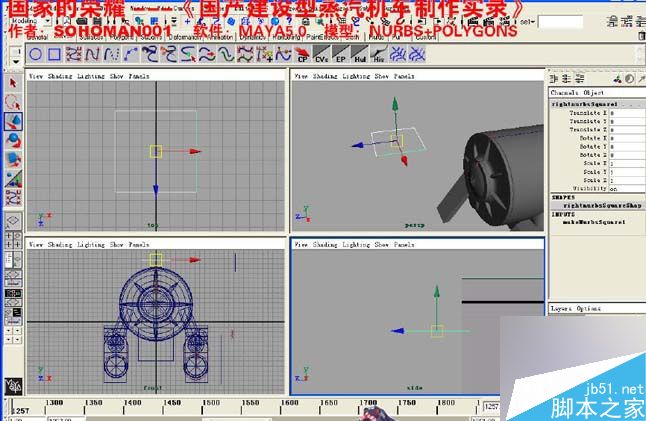
Task: Click the blue Z arrow manipulator in perspective view
Action: point(358,145)
